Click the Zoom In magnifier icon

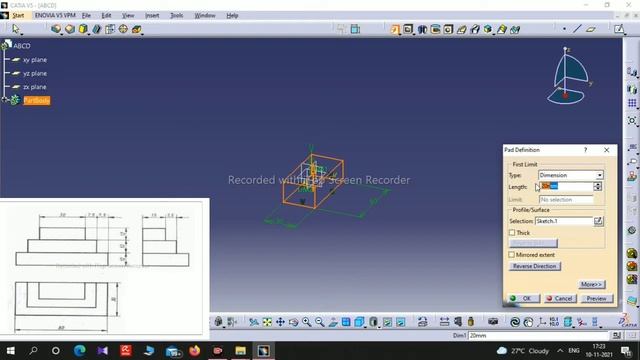(x=307, y=322)
